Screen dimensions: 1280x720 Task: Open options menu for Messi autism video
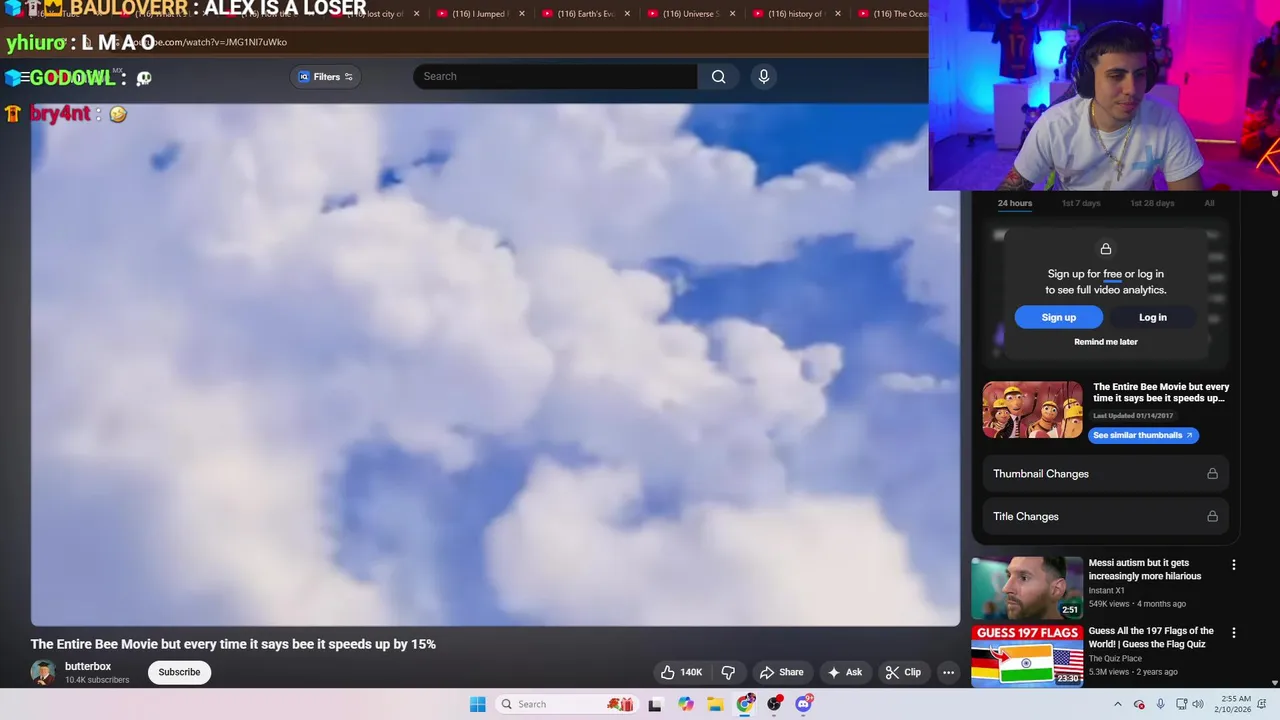tap(1233, 565)
